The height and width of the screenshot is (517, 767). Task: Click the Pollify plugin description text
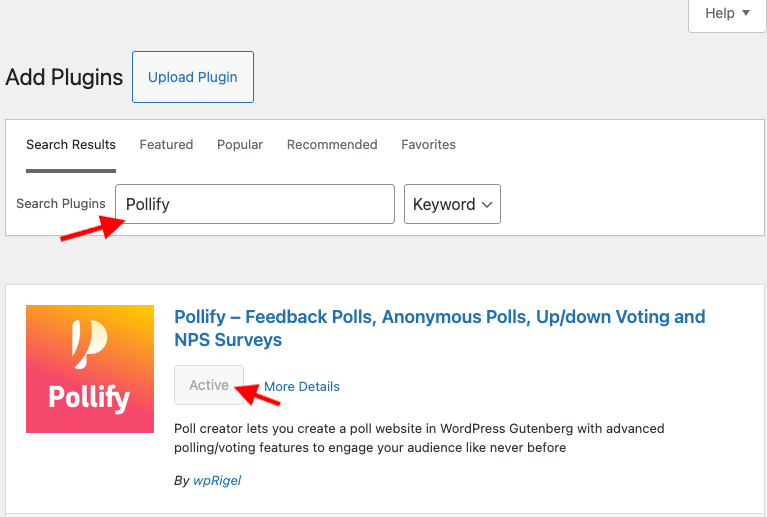coord(419,438)
